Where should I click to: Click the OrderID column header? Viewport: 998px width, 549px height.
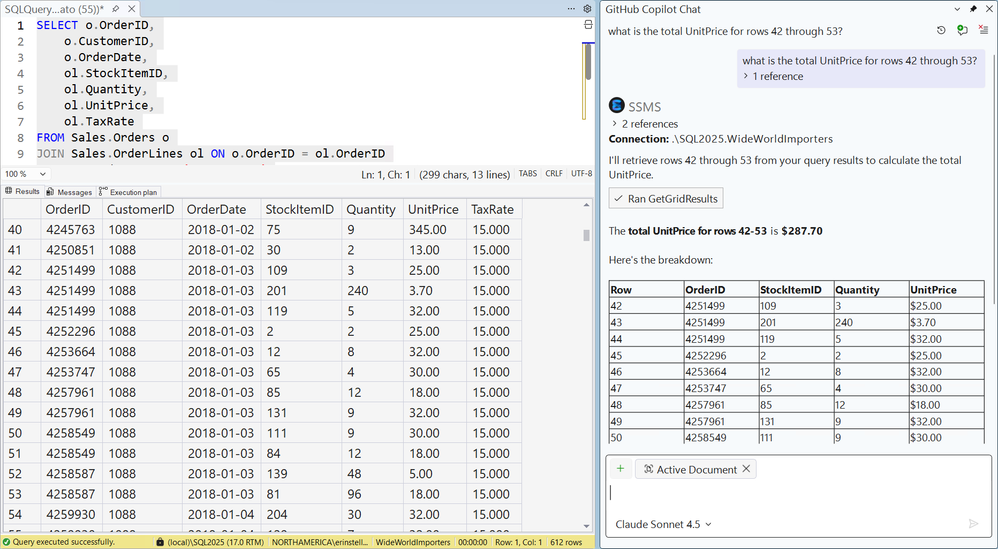coord(71,209)
